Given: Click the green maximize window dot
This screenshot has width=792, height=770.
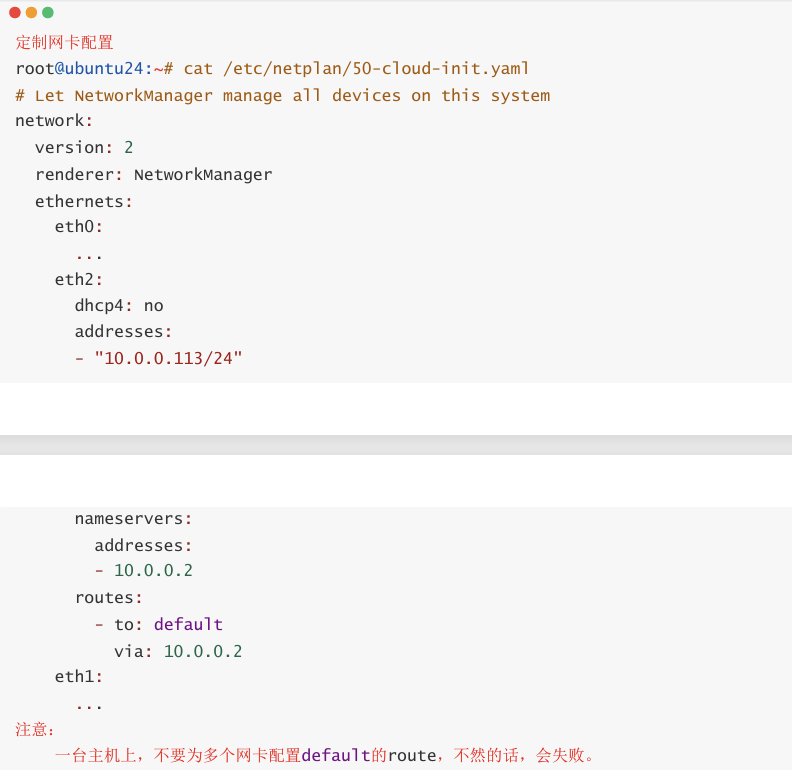Looking at the screenshot, I should 48,13.
